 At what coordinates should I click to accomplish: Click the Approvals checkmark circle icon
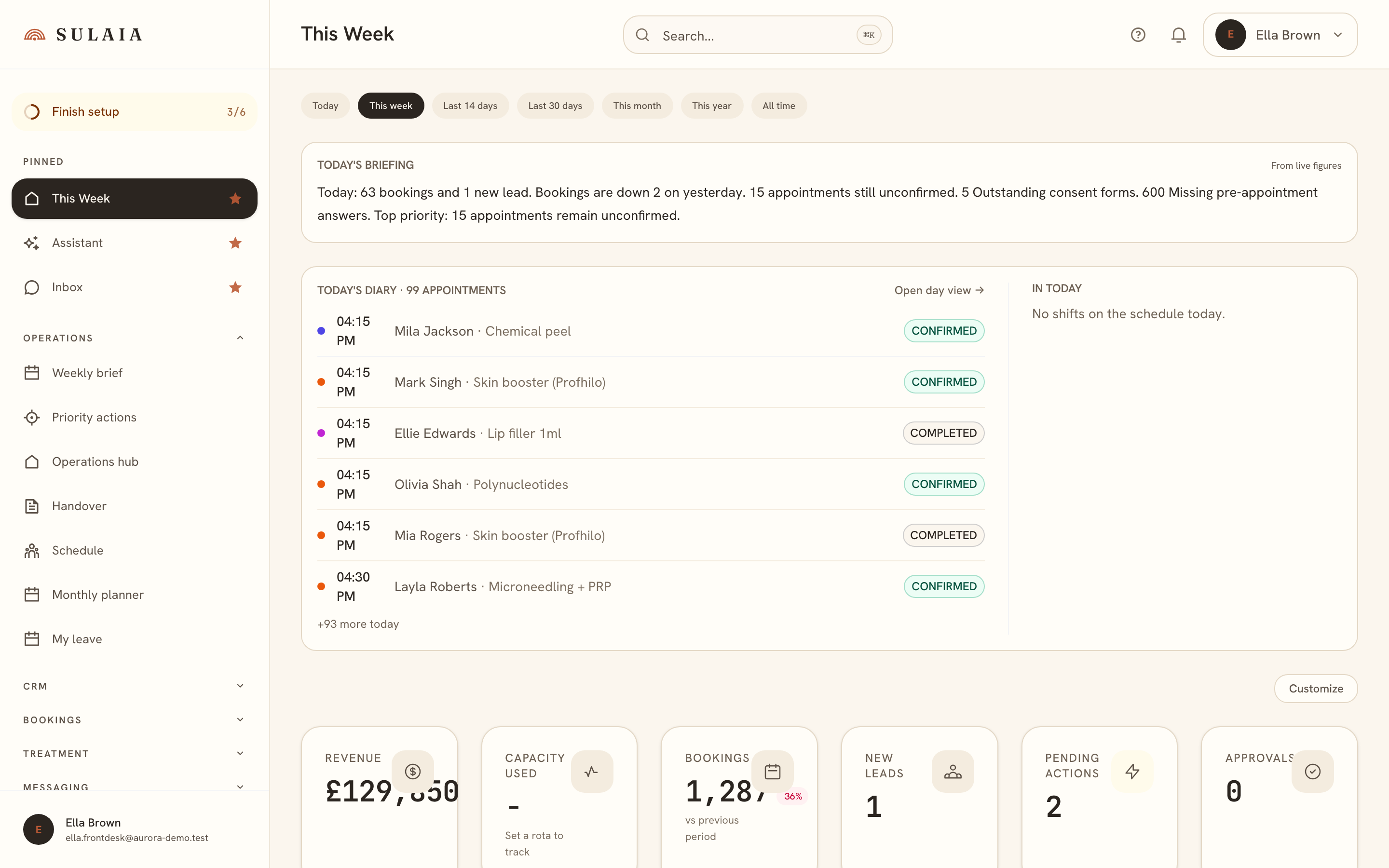[1313, 771]
